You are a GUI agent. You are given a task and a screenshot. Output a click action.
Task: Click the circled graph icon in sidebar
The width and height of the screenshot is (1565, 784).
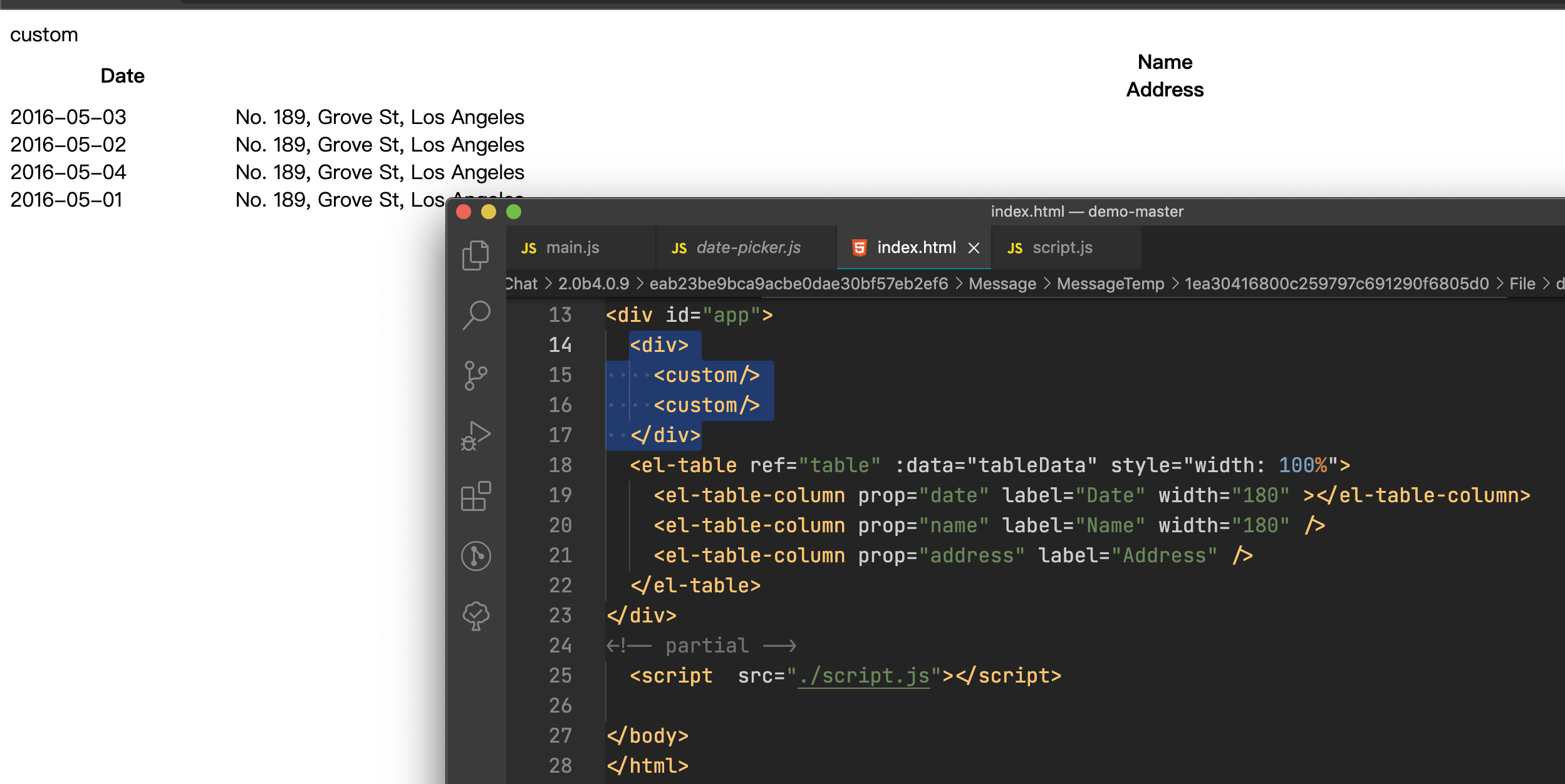pyautogui.click(x=476, y=555)
